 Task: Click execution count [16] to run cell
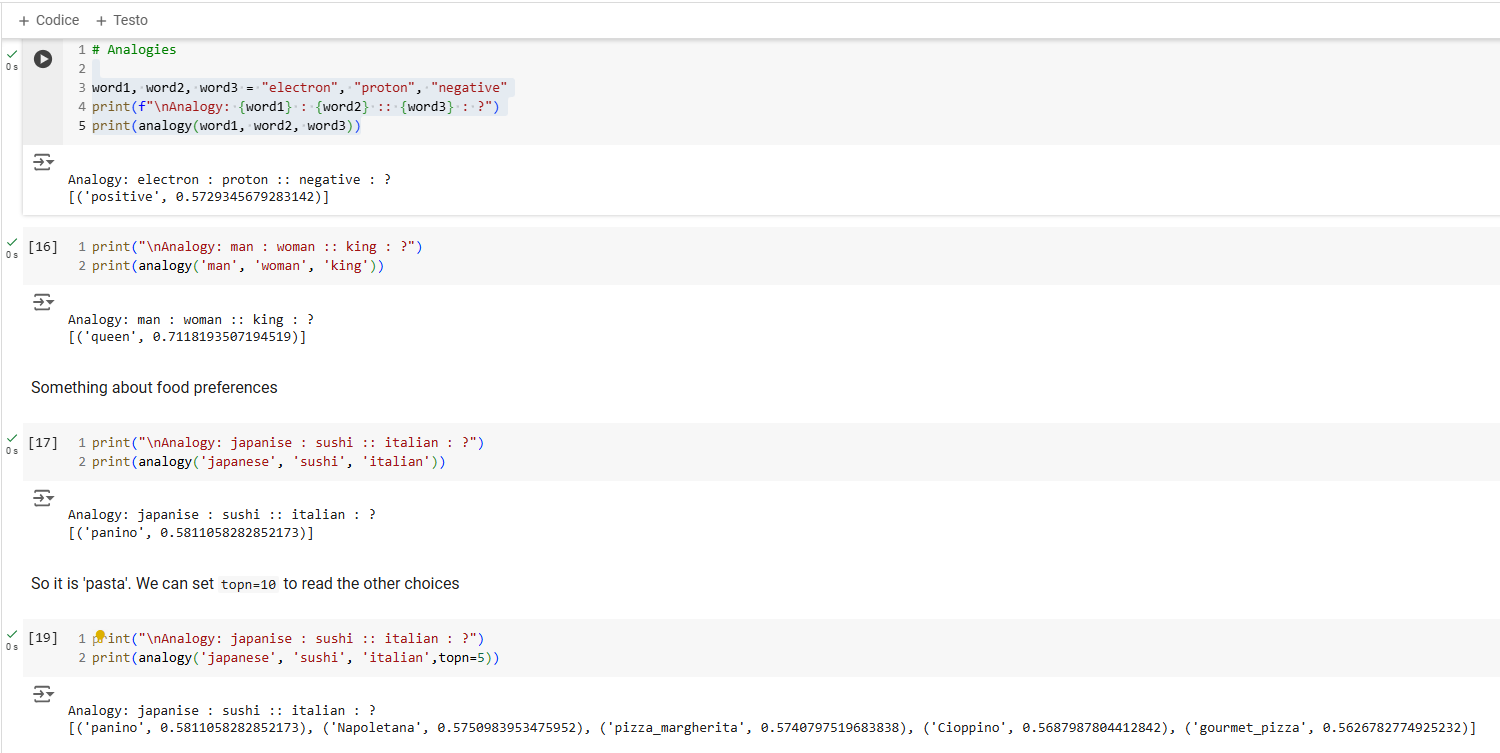coord(43,247)
